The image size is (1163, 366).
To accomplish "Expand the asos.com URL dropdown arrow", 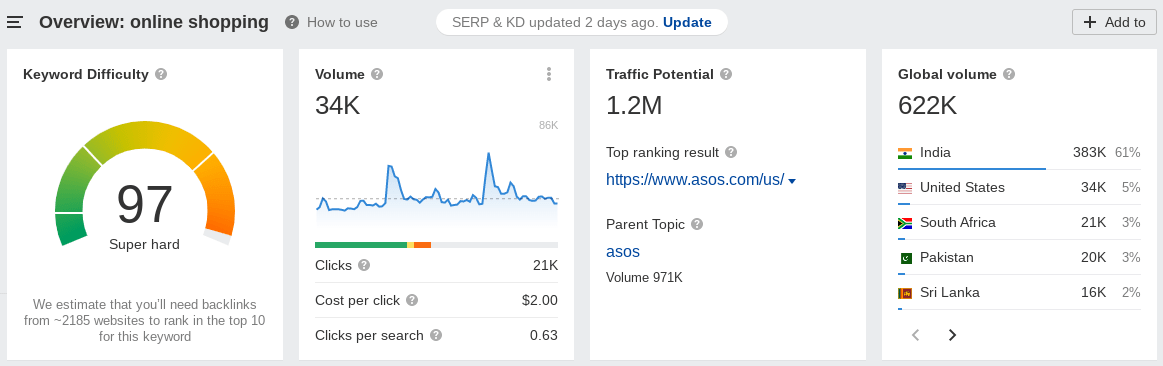I will pyautogui.click(x=792, y=181).
